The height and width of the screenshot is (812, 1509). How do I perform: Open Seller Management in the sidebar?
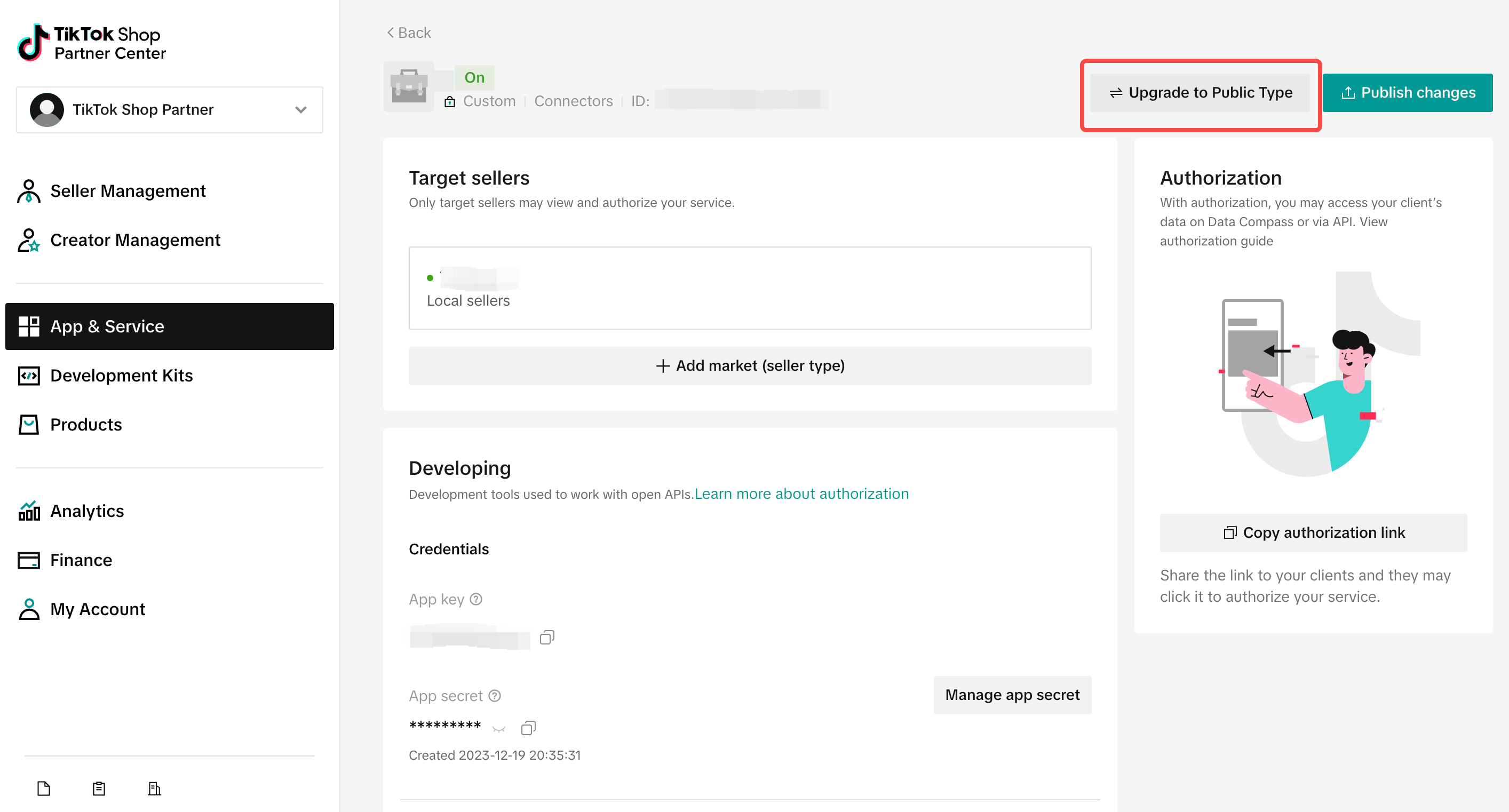(127, 191)
